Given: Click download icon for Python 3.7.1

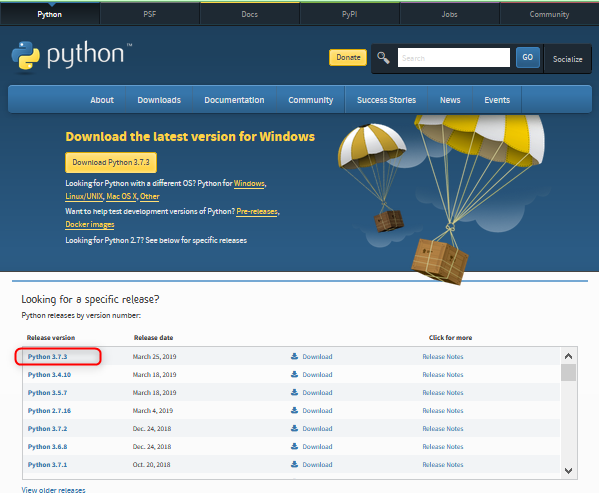Looking at the screenshot, I should (294, 464).
